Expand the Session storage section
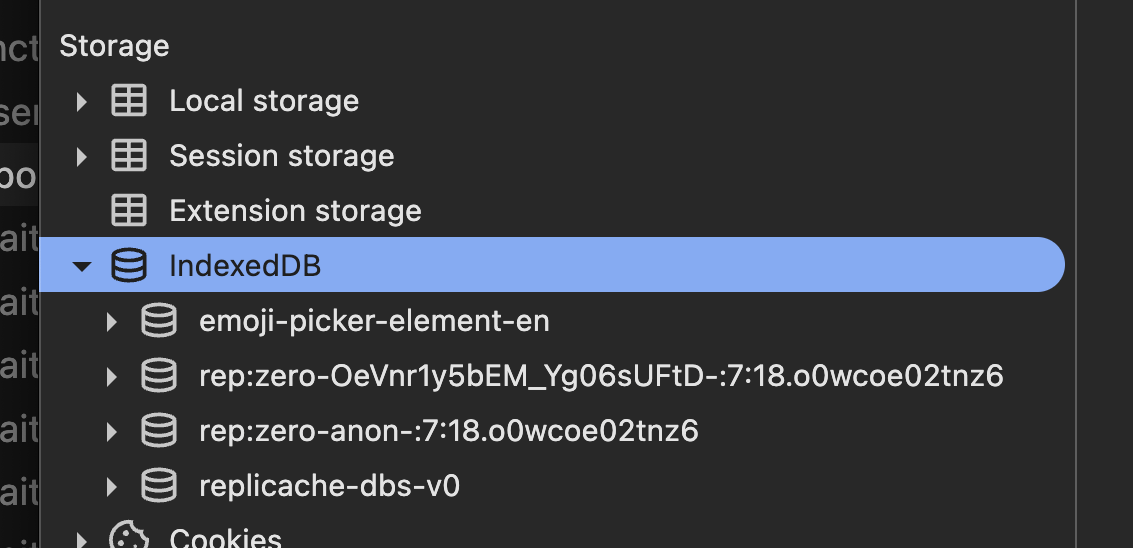This screenshot has width=1133, height=548. (82, 156)
